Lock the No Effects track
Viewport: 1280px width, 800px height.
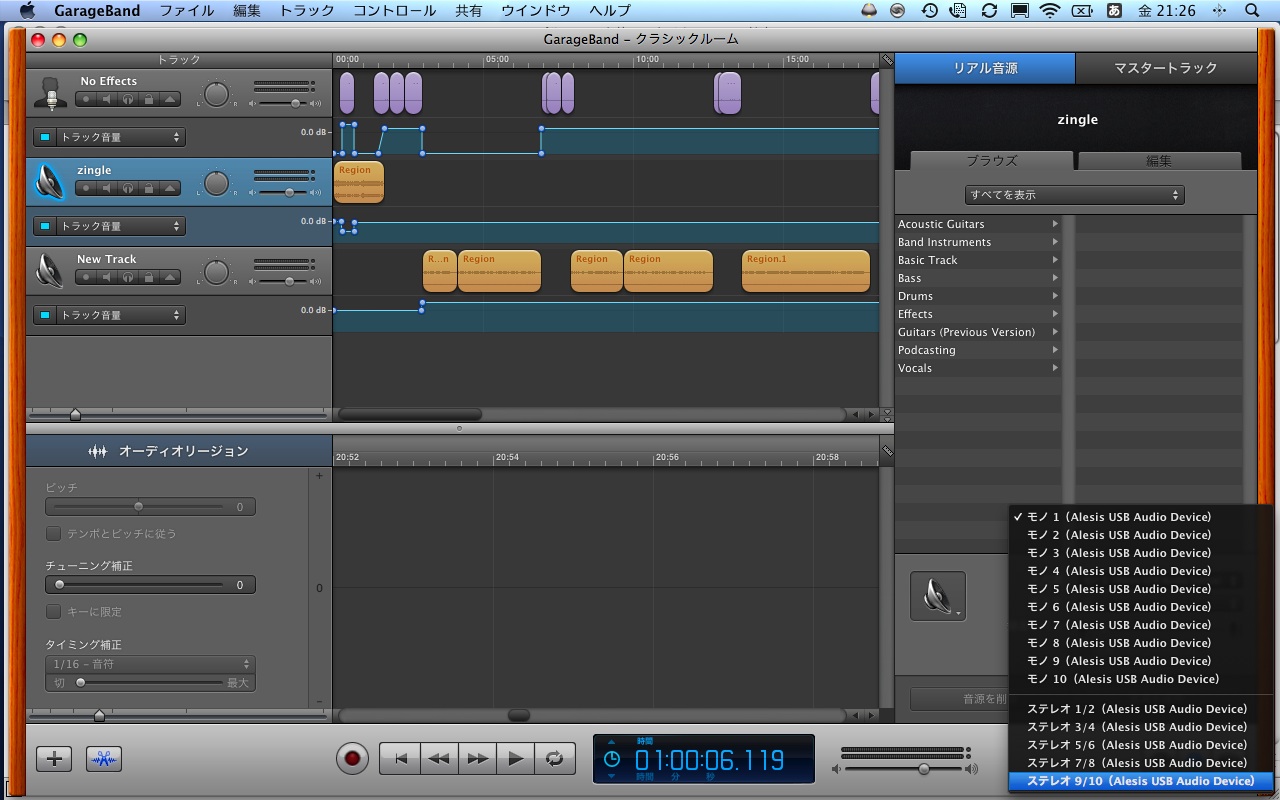coord(149,99)
